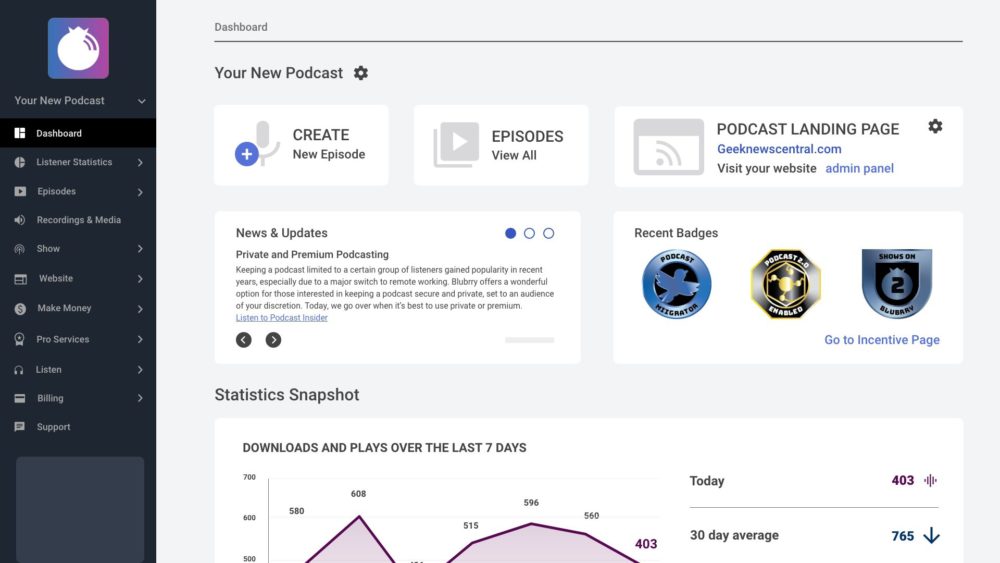
Task: Click the Podcast Landing Page RSS window icon
Action: point(668,147)
